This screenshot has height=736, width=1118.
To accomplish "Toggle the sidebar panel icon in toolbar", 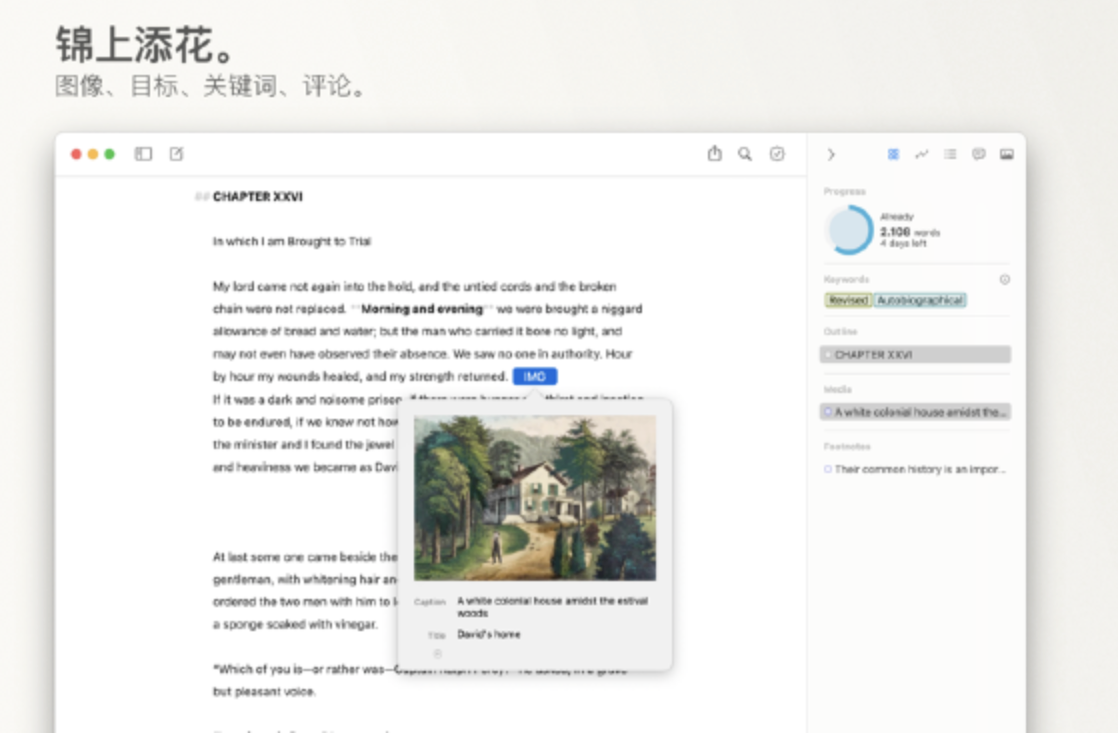I will [x=143, y=153].
